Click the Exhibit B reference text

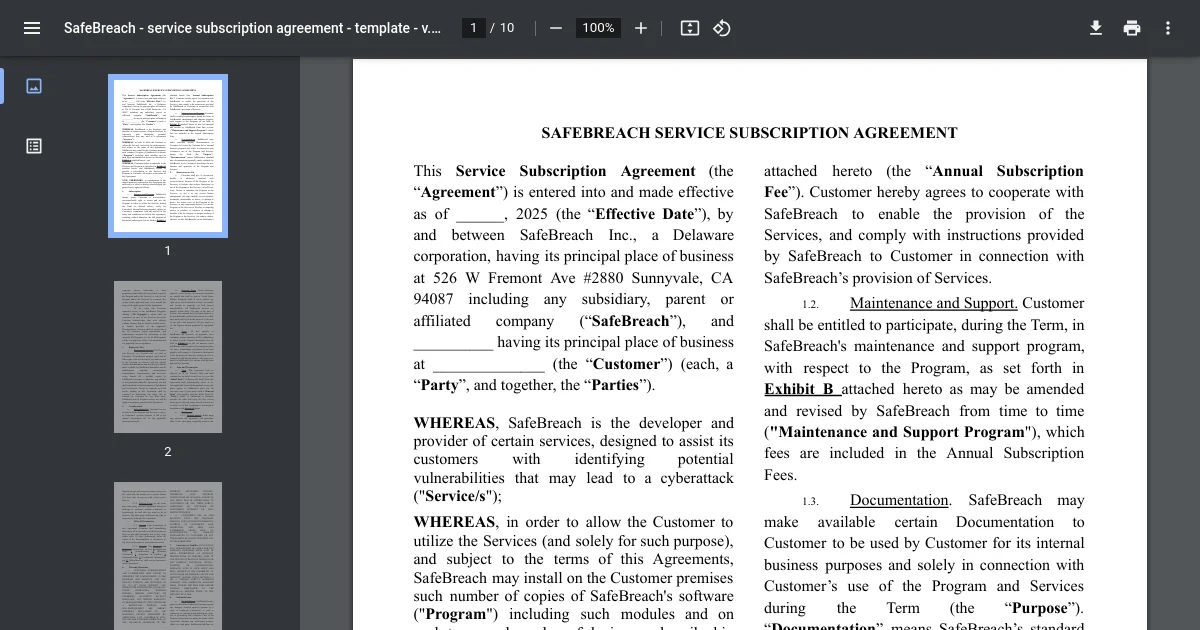800,389
